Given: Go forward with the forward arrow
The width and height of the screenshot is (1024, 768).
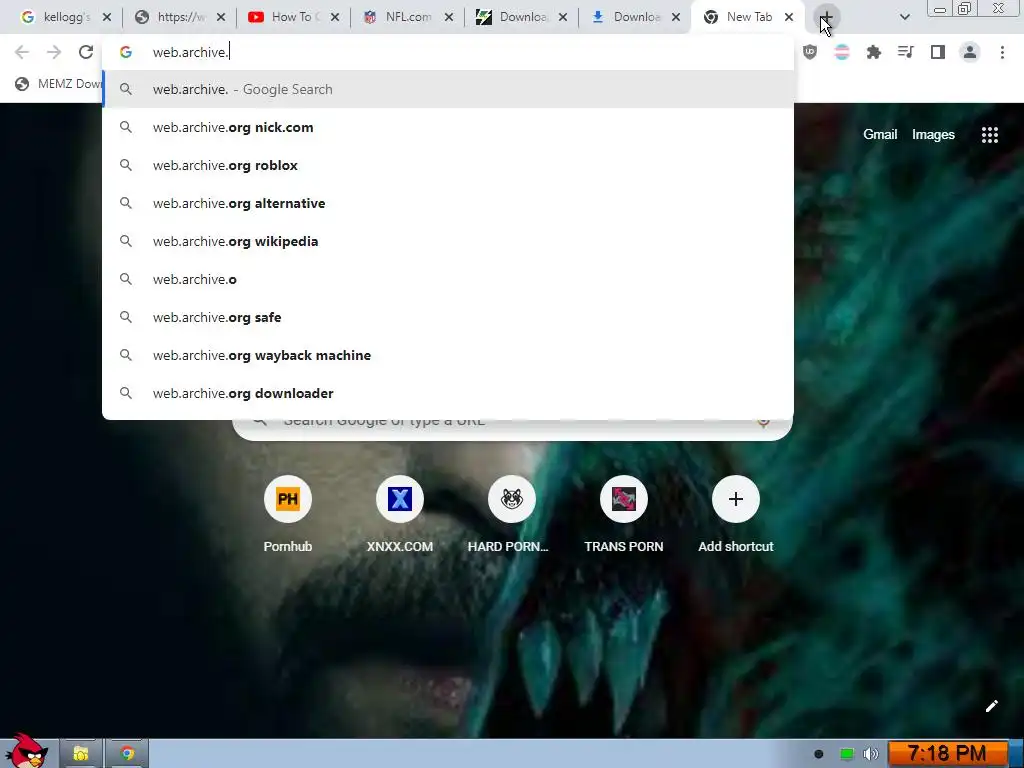Looking at the screenshot, I should point(54,52).
